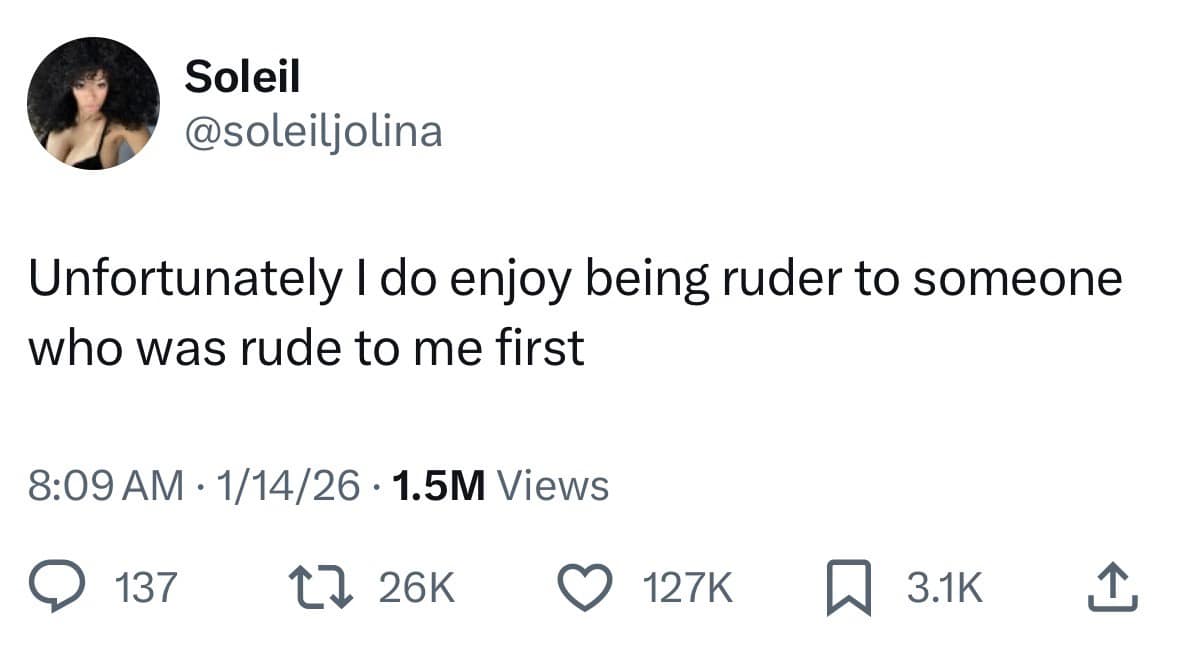This screenshot has width=1179, height=657.
Task: Open Soleil's profile picture
Action: [x=94, y=105]
